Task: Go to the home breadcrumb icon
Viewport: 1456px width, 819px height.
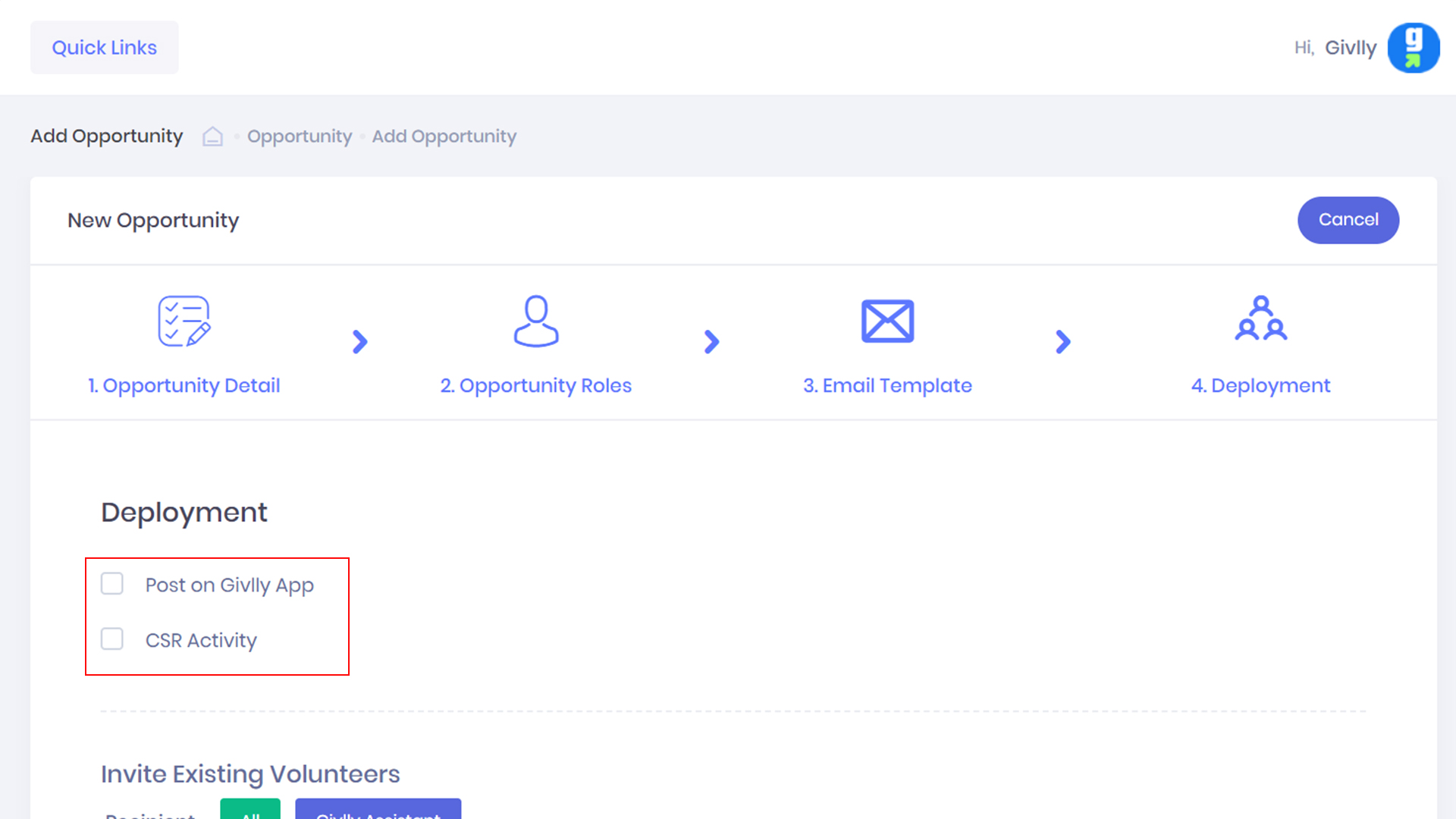Action: click(x=212, y=136)
